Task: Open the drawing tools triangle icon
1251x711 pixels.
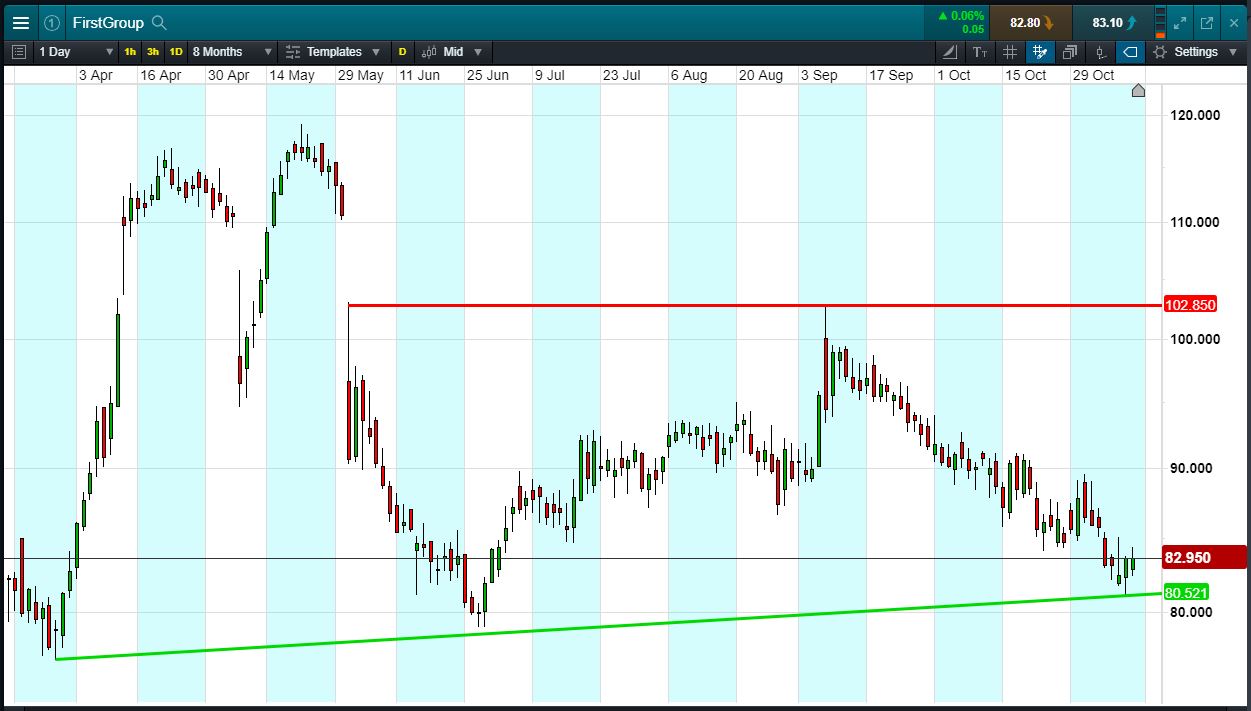Action: 949,52
